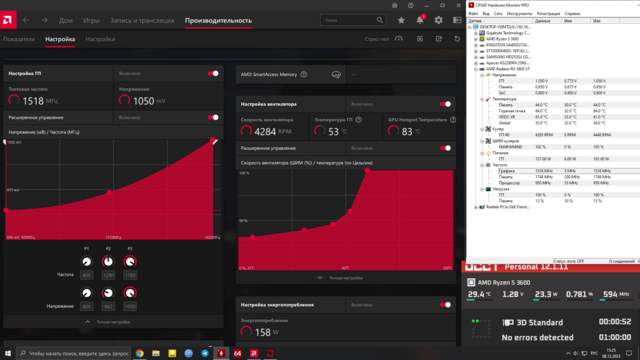The image size is (640, 360).
Task: Select the Графика frequency row in HWMonitor
Action: (x=553, y=171)
